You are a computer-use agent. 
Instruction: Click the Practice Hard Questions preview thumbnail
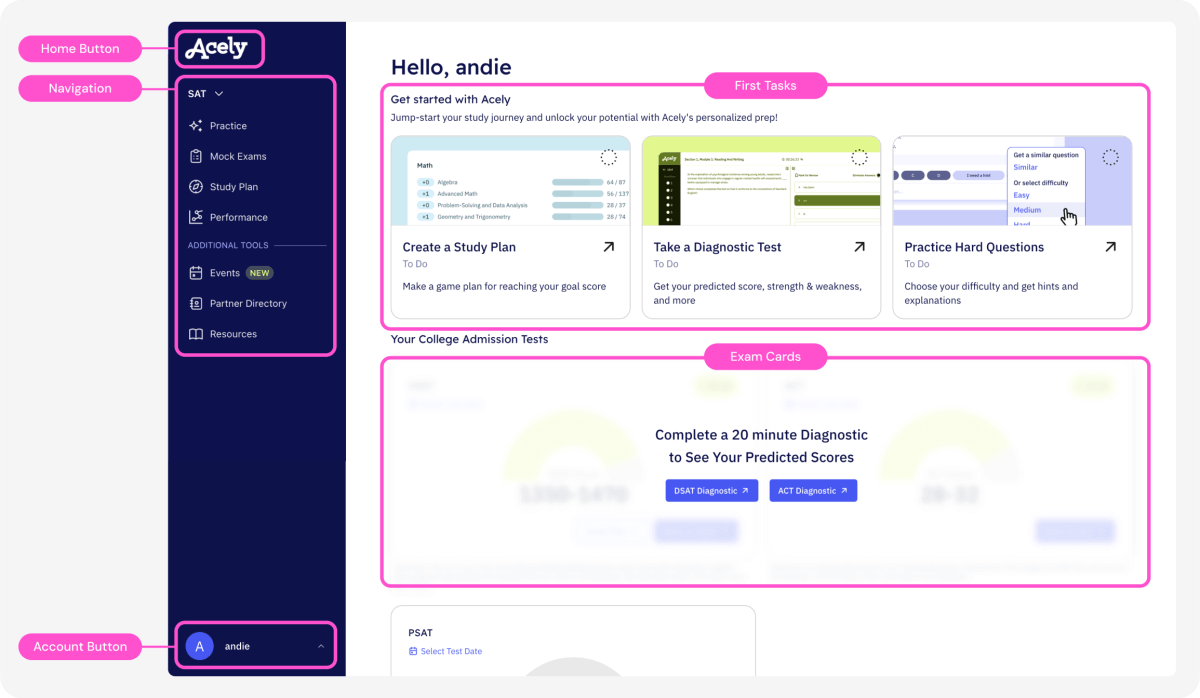1011,181
